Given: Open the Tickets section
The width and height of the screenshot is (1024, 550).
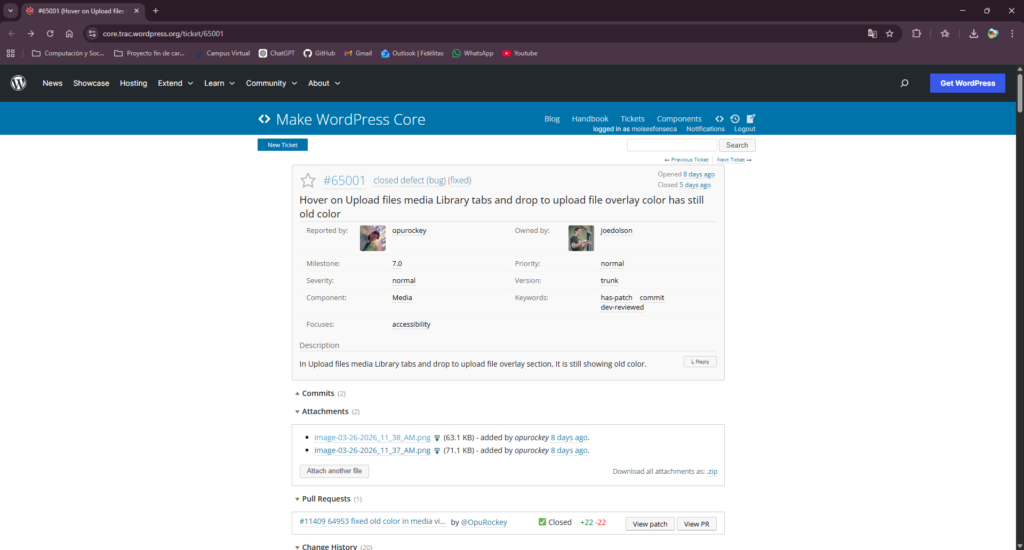Looking at the screenshot, I should 632,119.
